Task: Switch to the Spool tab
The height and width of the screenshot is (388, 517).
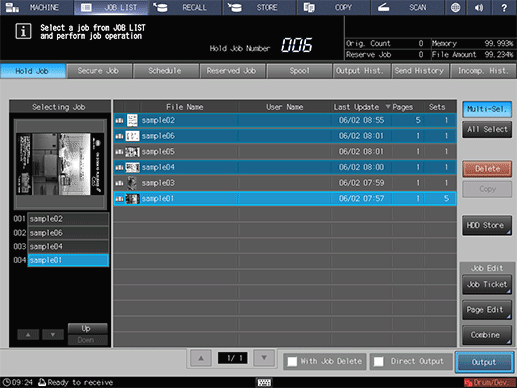Action: [299, 71]
